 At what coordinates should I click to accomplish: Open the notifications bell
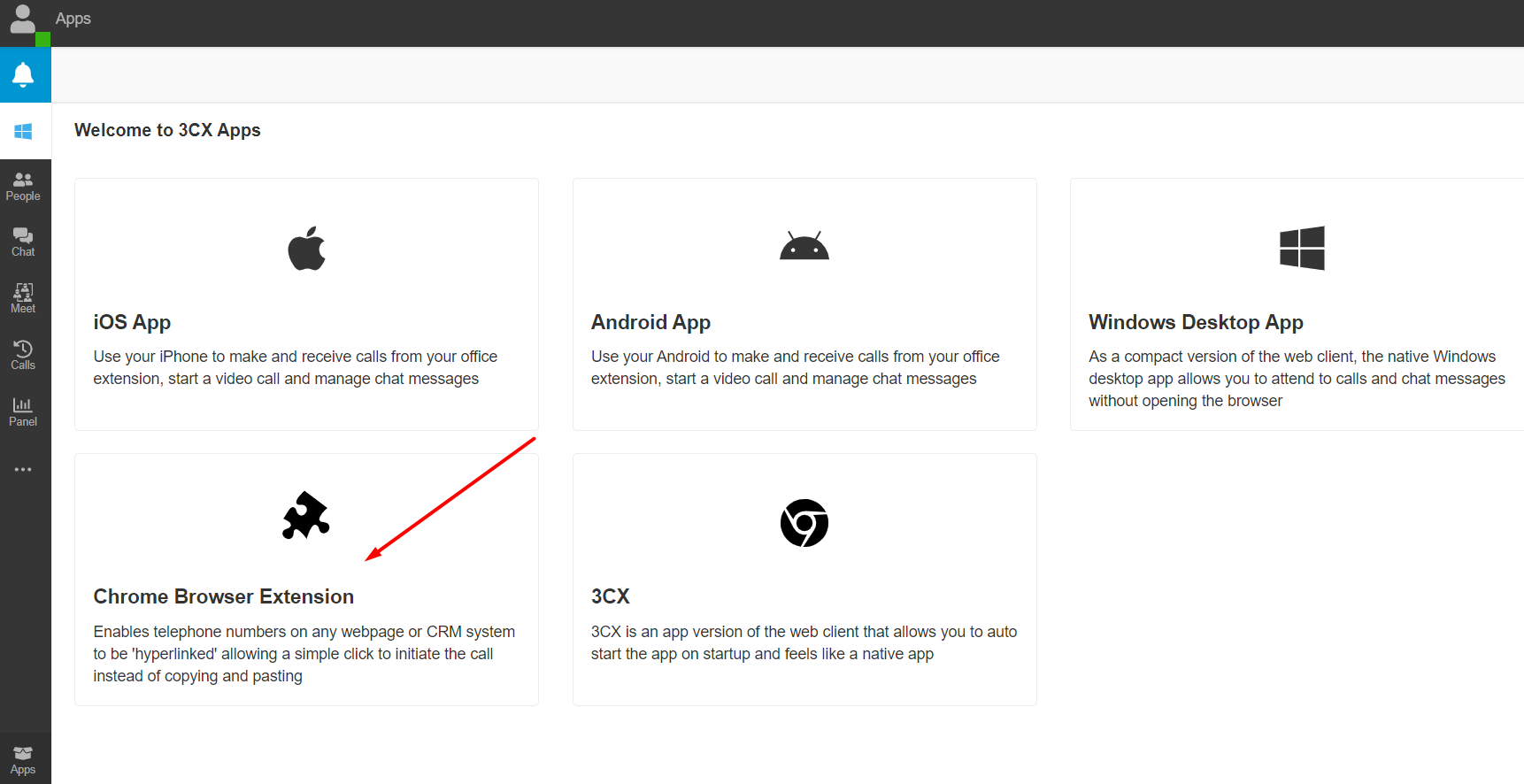pyautogui.click(x=24, y=75)
